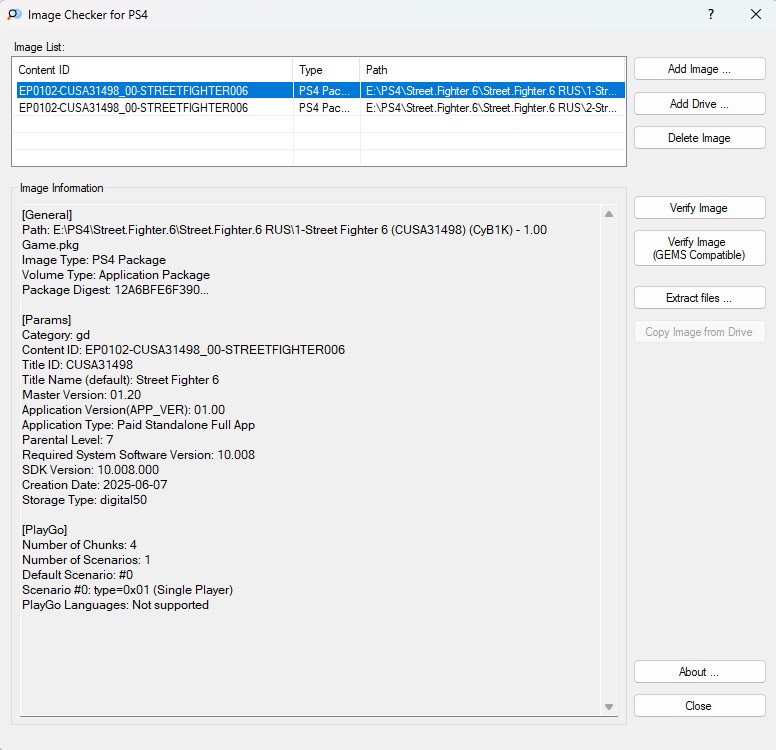The image size is (776, 750).
Task: Open the help question mark button
Action: pos(711,14)
